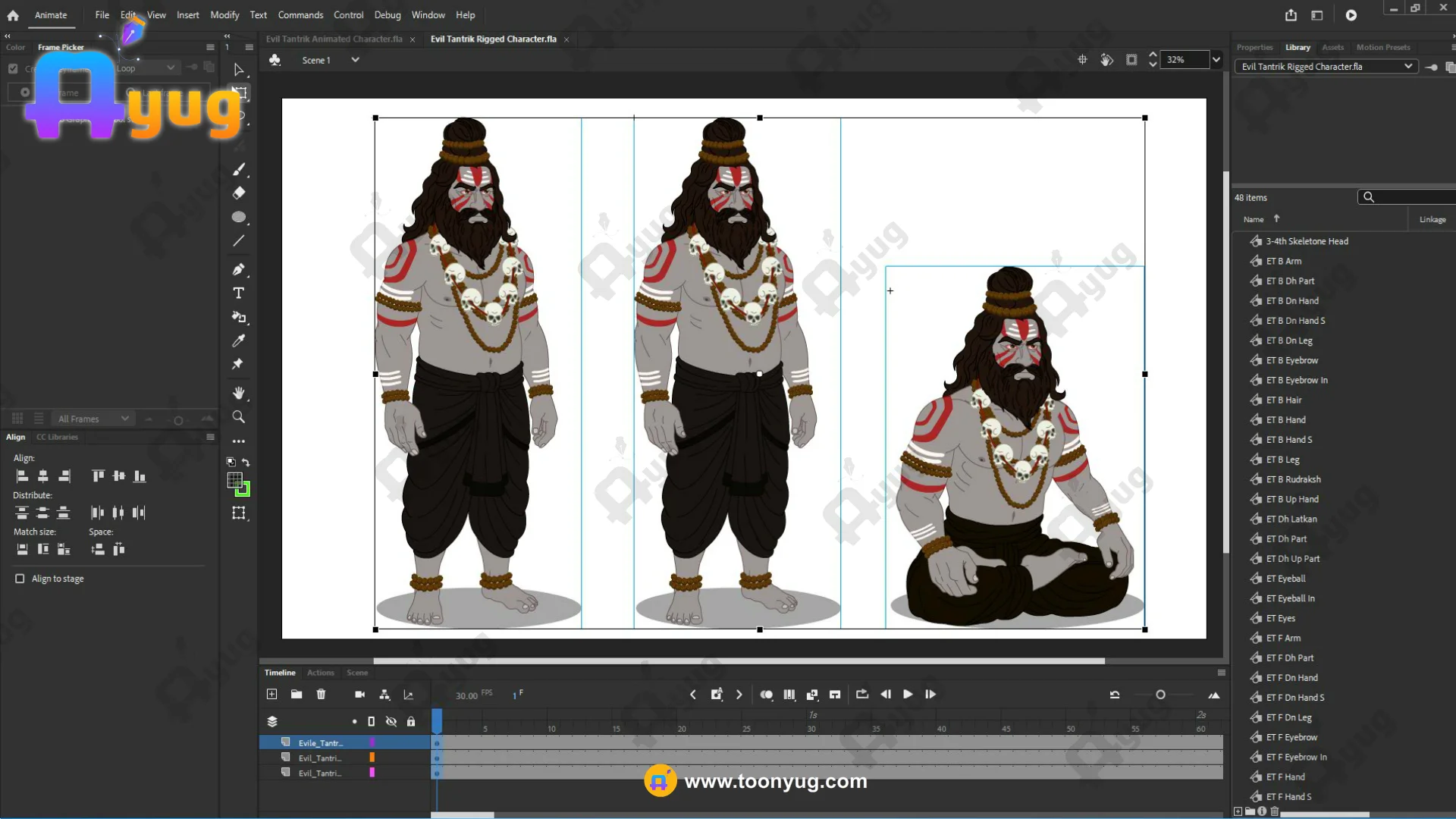Select the Hand pan tool
Viewport: 1456px width, 819px height.
coord(238,393)
